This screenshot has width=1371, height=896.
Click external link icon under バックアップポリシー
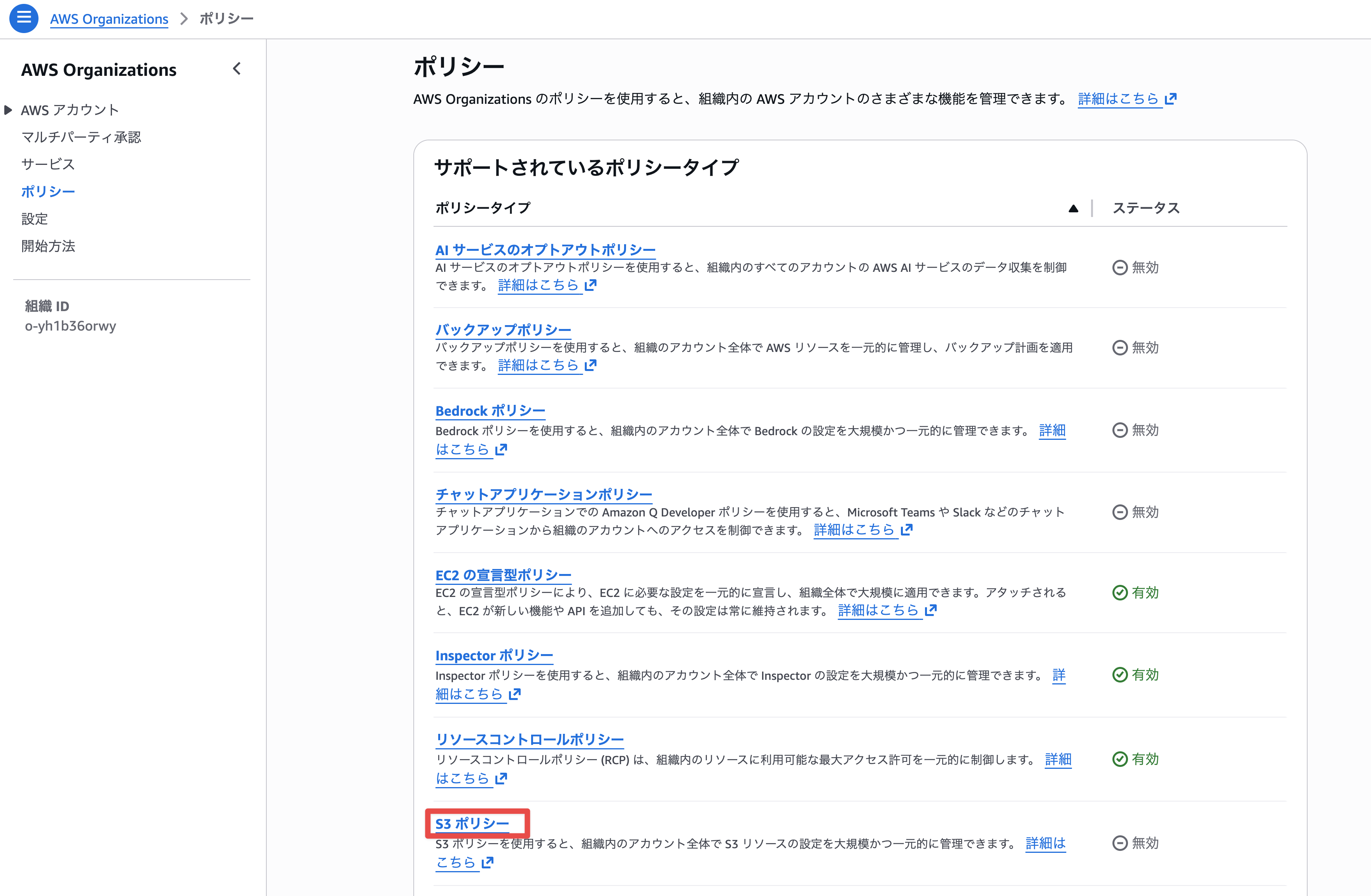[591, 365]
